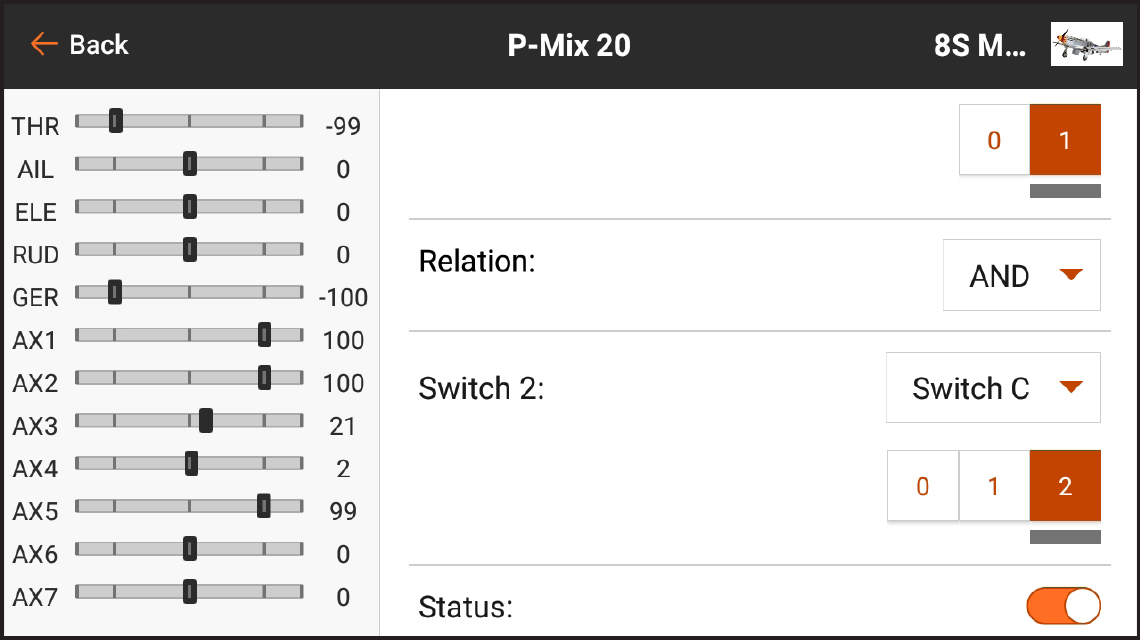Click the RUD channel value showing 0
Image resolution: width=1140 pixels, height=640 pixels.
click(343, 254)
